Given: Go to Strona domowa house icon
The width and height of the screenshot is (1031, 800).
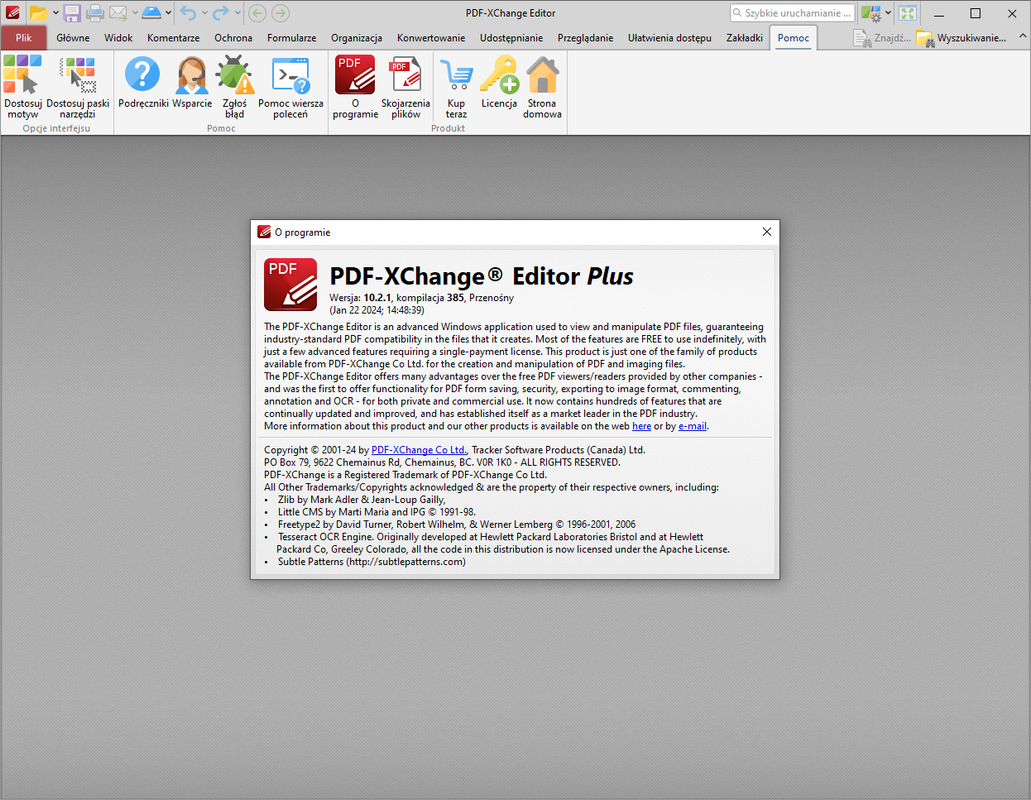Looking at the screenshot, I should pos(542,87).
